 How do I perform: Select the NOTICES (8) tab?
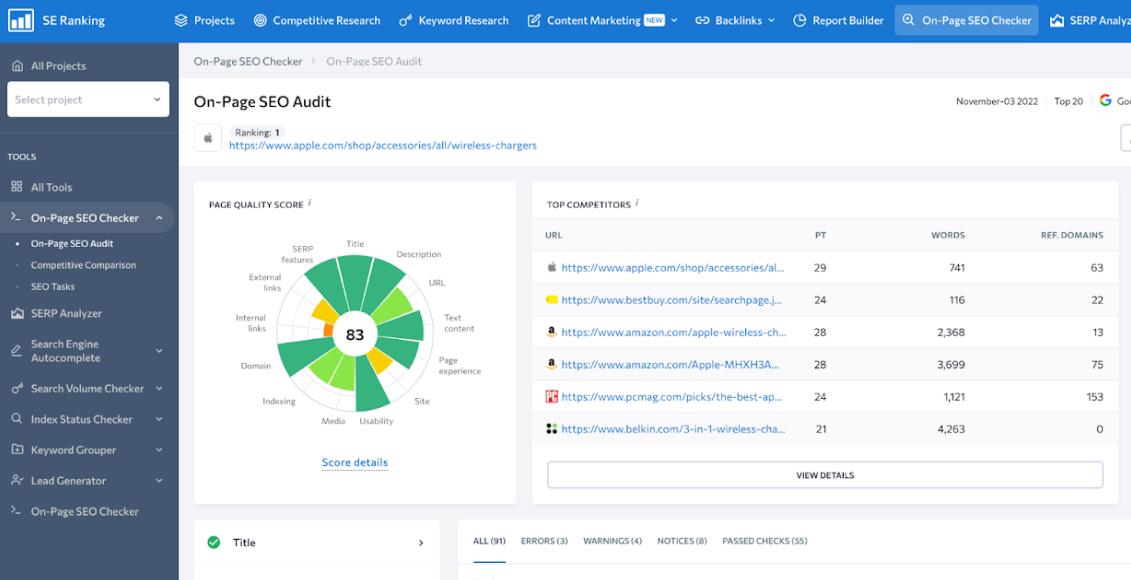(682, 541)
